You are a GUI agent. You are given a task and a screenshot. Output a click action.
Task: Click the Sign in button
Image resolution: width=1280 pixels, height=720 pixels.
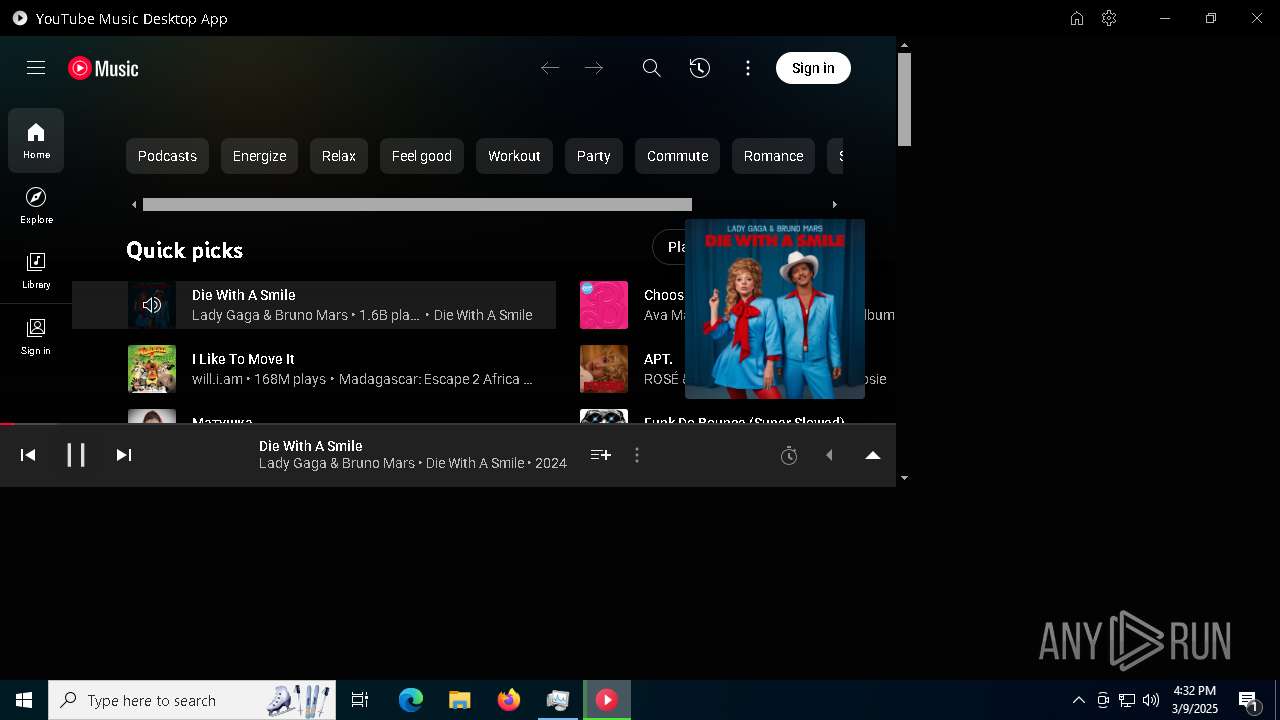pyautogui.click(x=813, y=68)
